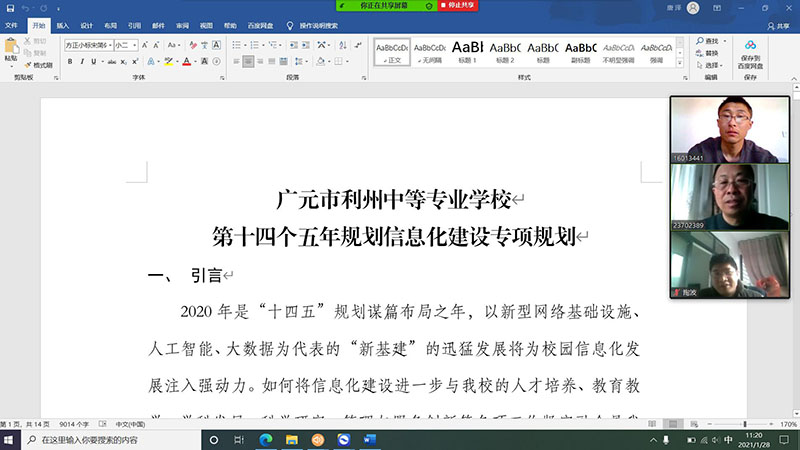
Task: Toggle Bold formatting
Action: (x=70, y=61)
